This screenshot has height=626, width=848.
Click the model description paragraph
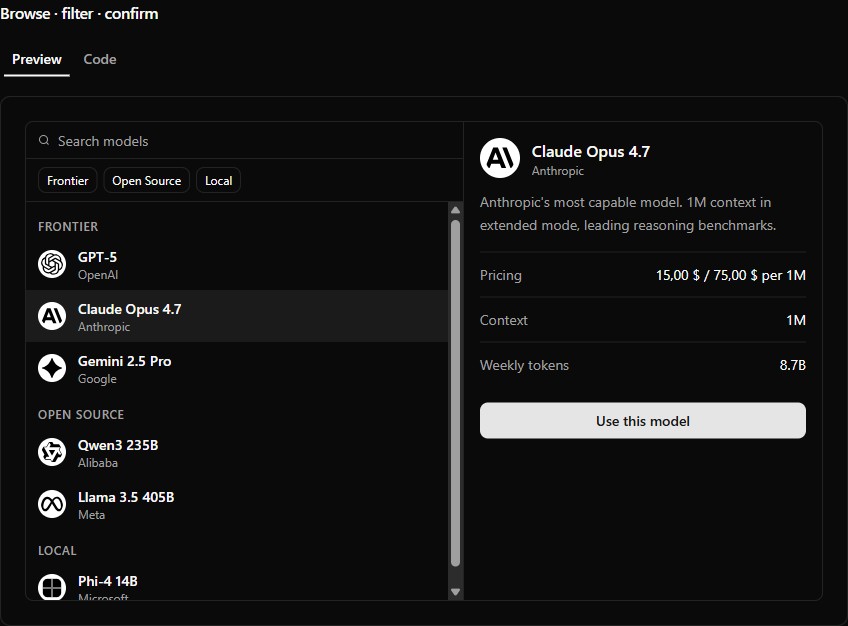[x=628, y=214]
